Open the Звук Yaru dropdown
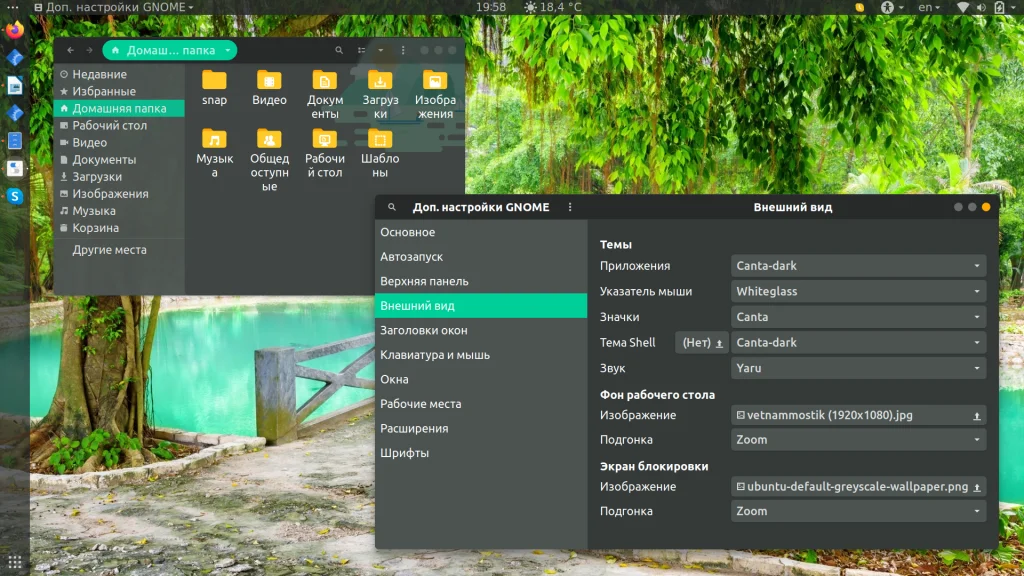 pyautogui.click(x=858, y=368)
